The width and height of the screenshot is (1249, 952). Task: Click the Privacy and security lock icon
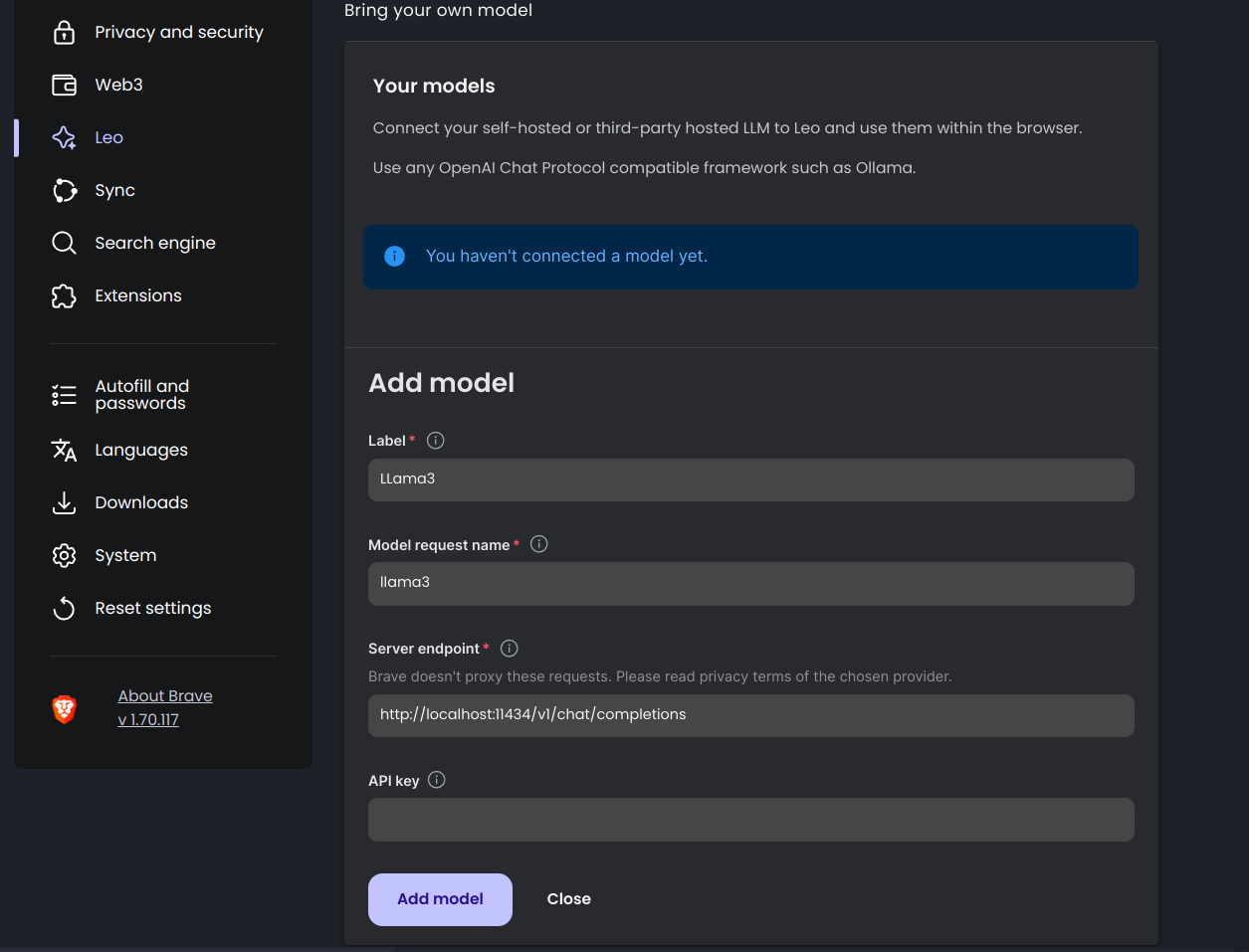click(x=64, y=32)
